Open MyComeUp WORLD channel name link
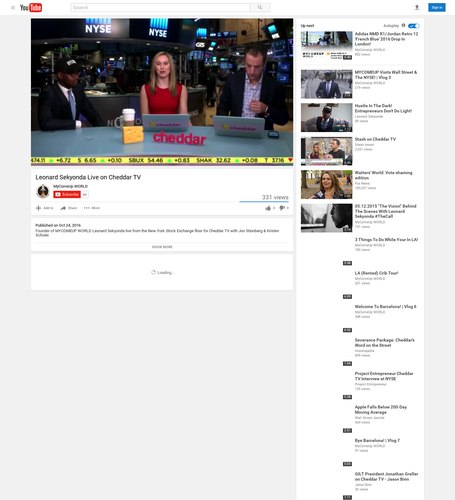The height and width of the screenshot is (500, 455). (70, 186)
